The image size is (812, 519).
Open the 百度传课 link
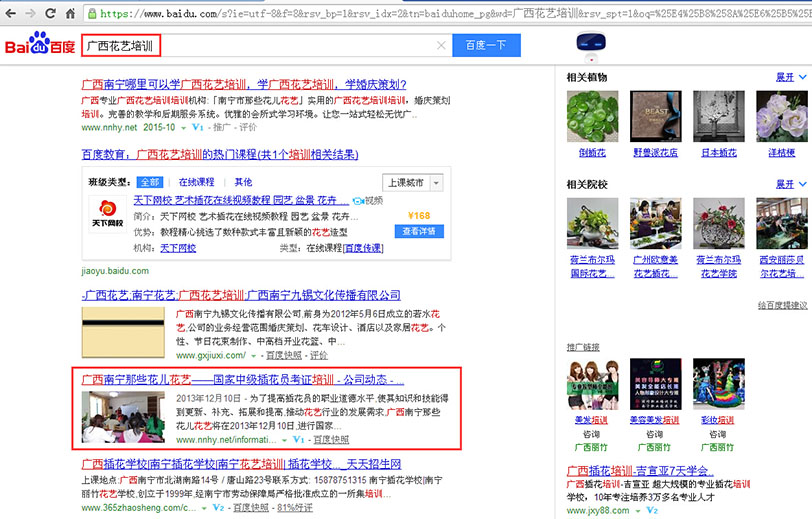tap(364, 248)
